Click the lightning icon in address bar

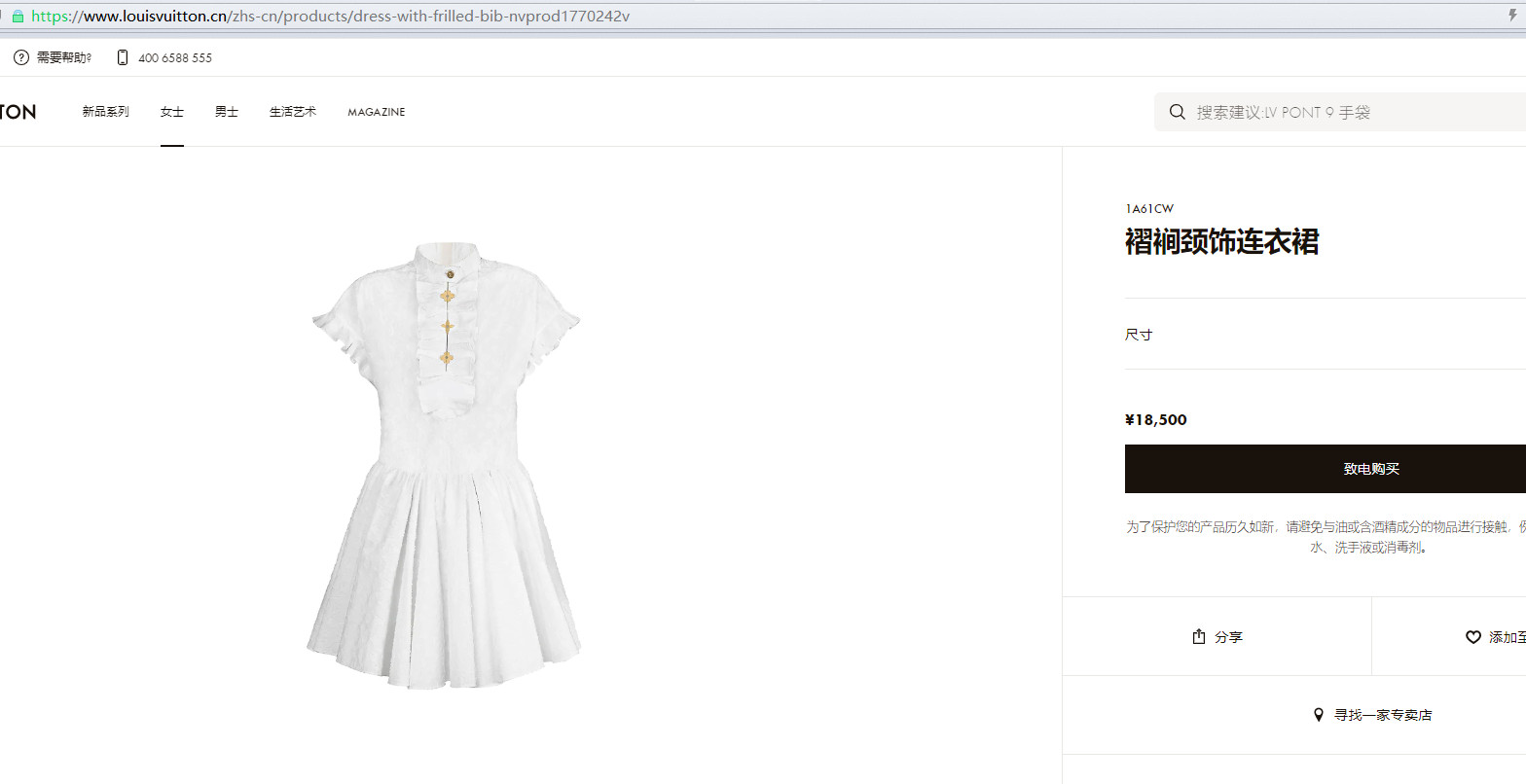(x=1513, y=16)
